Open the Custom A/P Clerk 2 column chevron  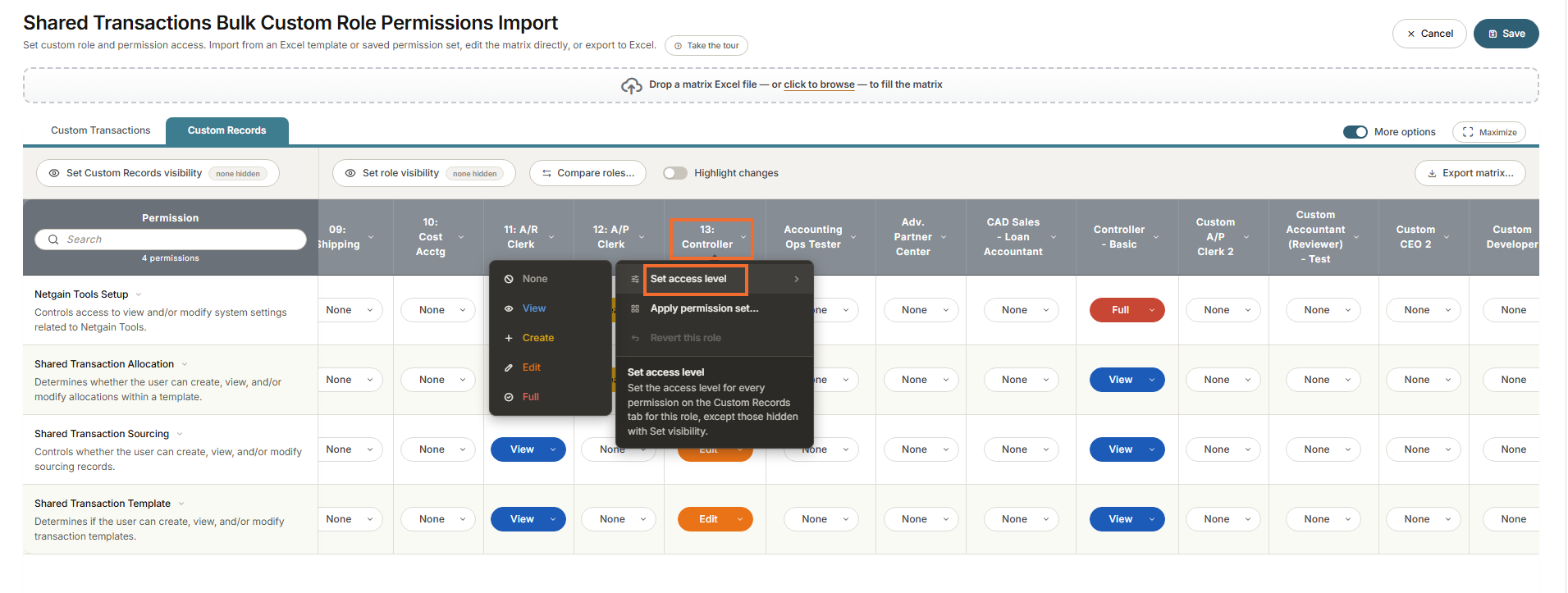[1246, 237]
